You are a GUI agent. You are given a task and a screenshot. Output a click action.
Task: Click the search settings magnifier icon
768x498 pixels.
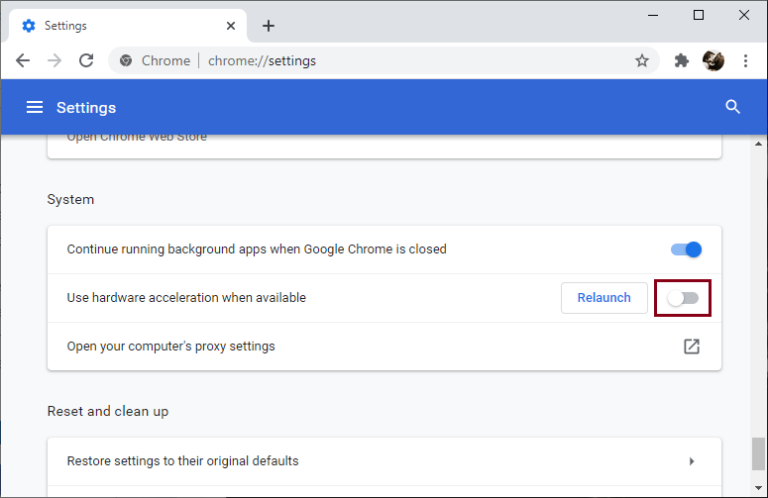tap(733, 107)
